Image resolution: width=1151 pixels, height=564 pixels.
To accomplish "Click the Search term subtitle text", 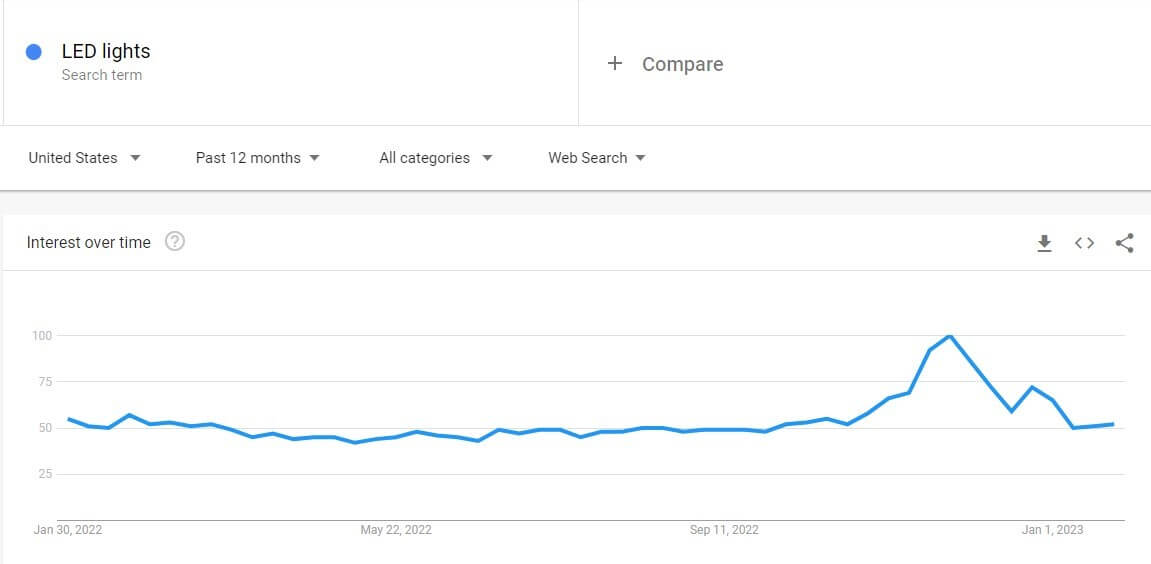I will [x=102, y=75].
